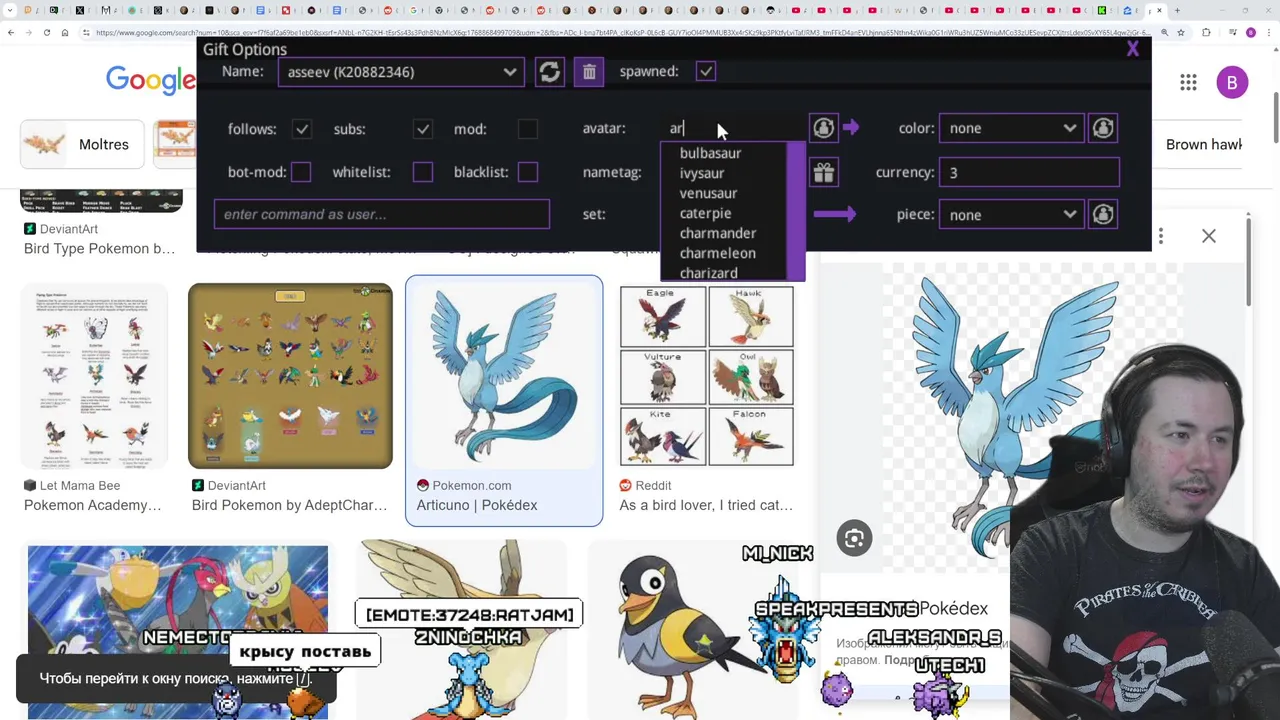This screenshot has width=1280, height=720.
Task: Click the trash delete icon in Gift Options
Action: 589,72
